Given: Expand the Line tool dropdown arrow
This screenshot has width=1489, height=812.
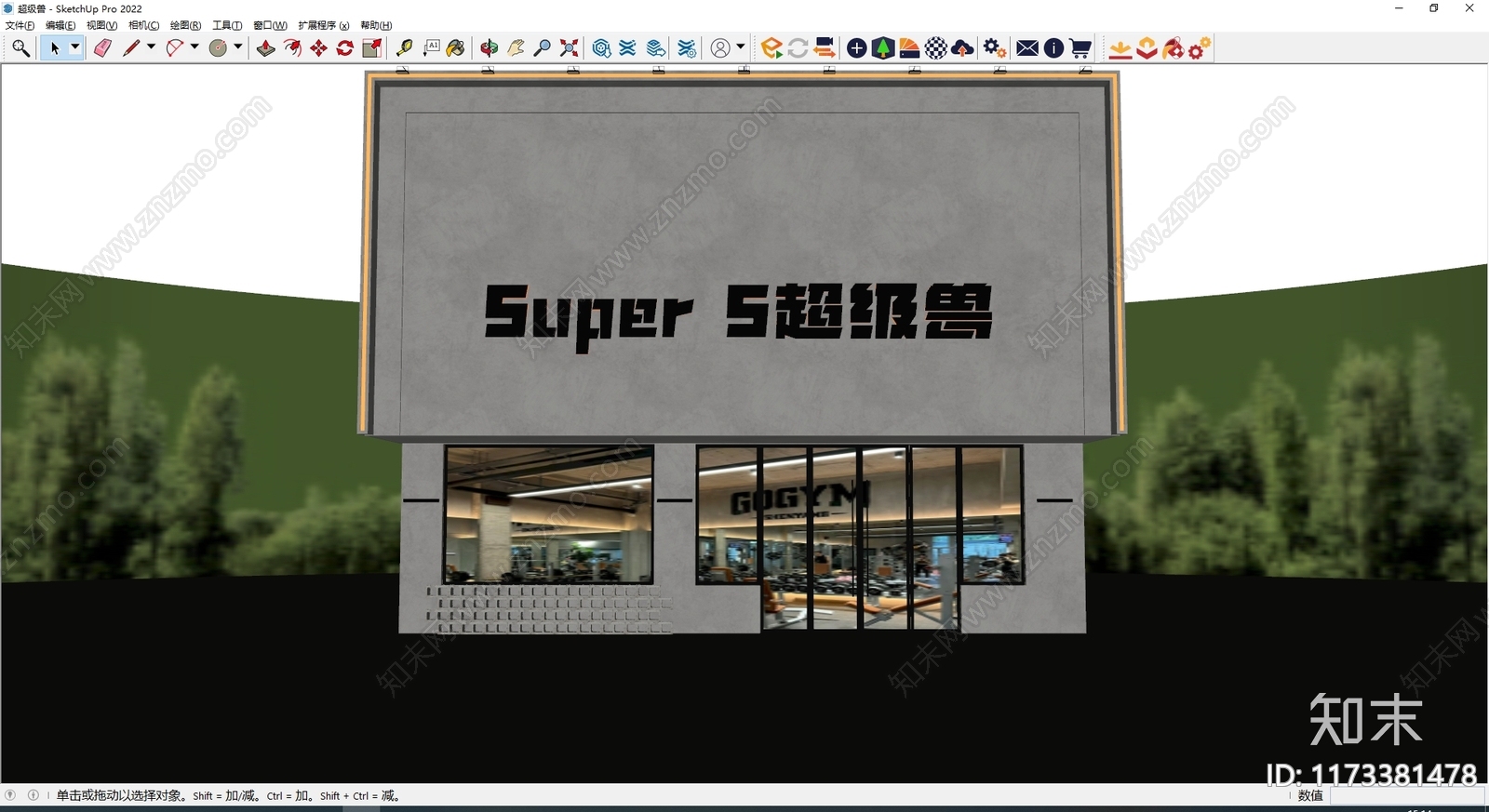Looking at the screenshot, I should click(x=151, y=47).
